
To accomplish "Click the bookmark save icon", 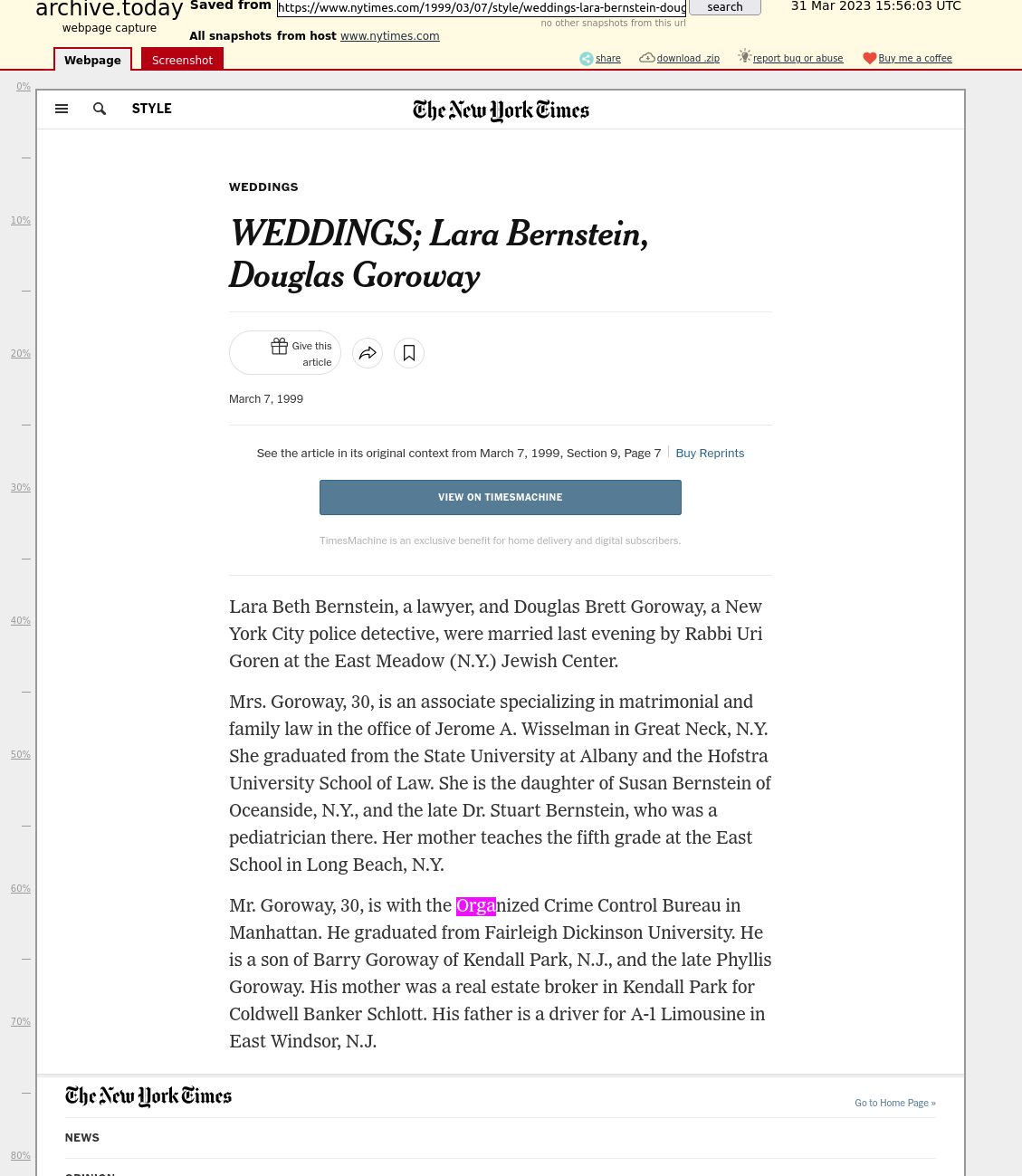I will click(409, 353).
